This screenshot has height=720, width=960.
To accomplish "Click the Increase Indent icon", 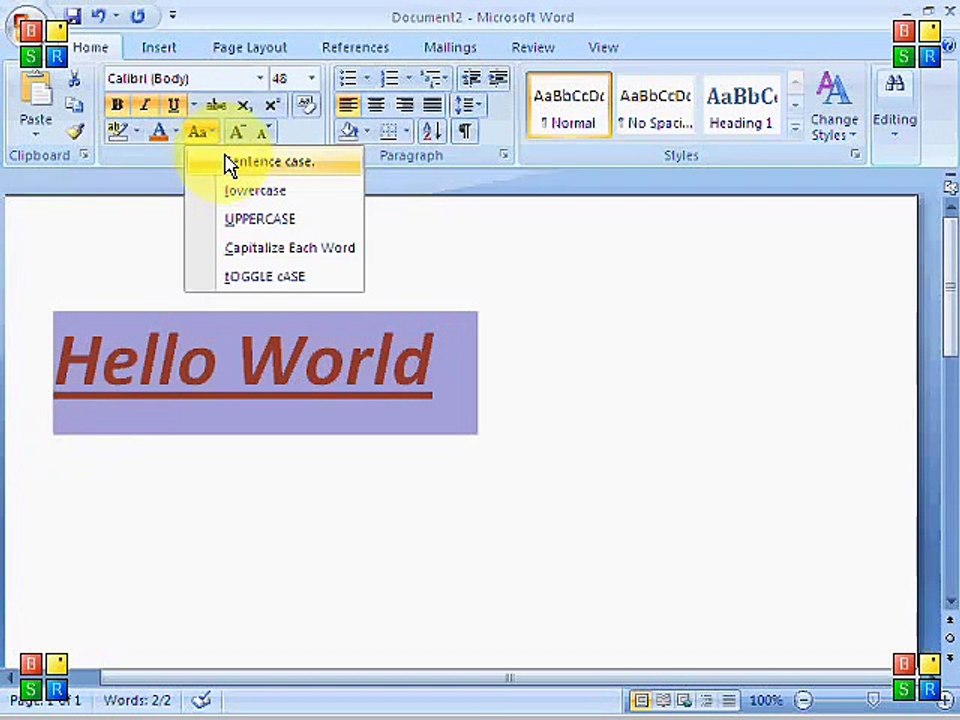I will (x=498, y=78).
